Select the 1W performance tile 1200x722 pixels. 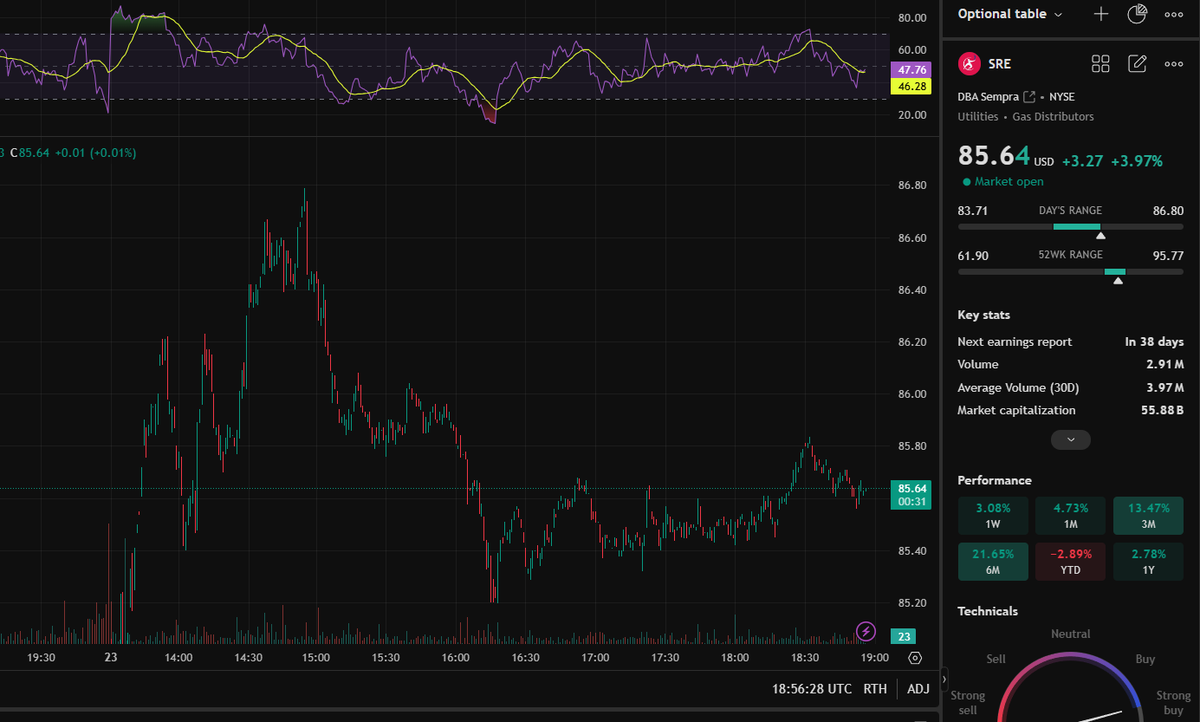[993, 515]
